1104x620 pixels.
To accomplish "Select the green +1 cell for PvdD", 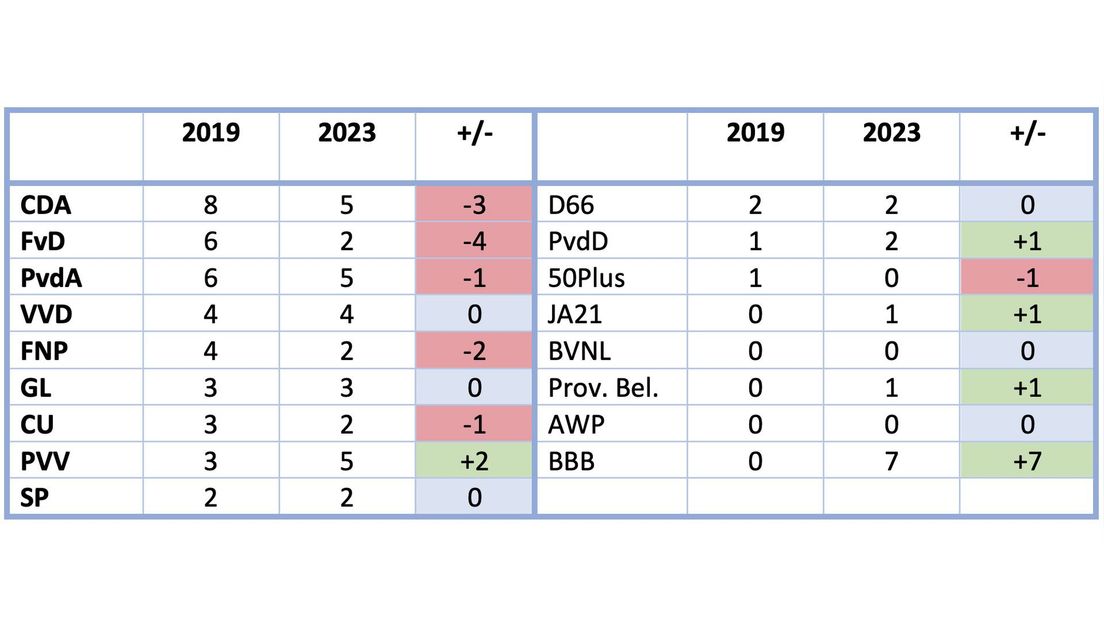I will click(x=1027, y=242).
